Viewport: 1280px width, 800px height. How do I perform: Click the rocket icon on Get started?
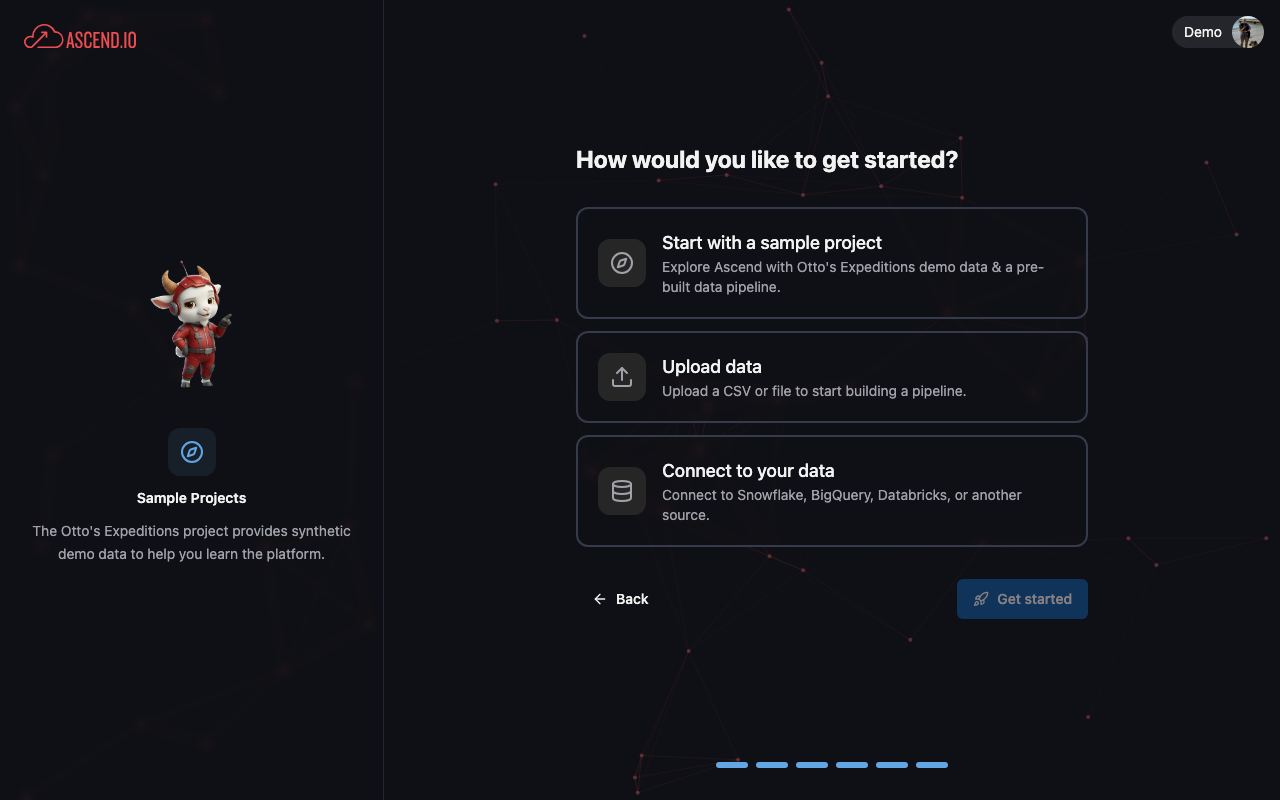(x=980, y=598)
